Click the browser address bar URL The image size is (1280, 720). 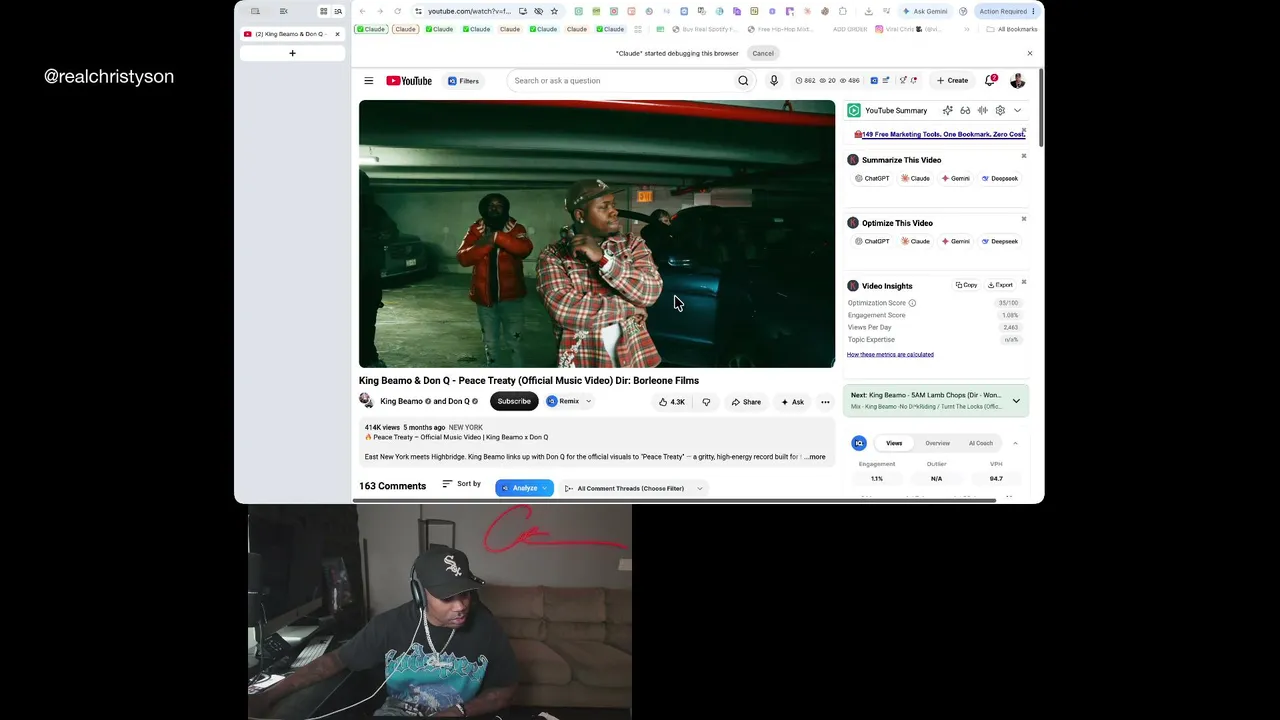coord(469,11)
